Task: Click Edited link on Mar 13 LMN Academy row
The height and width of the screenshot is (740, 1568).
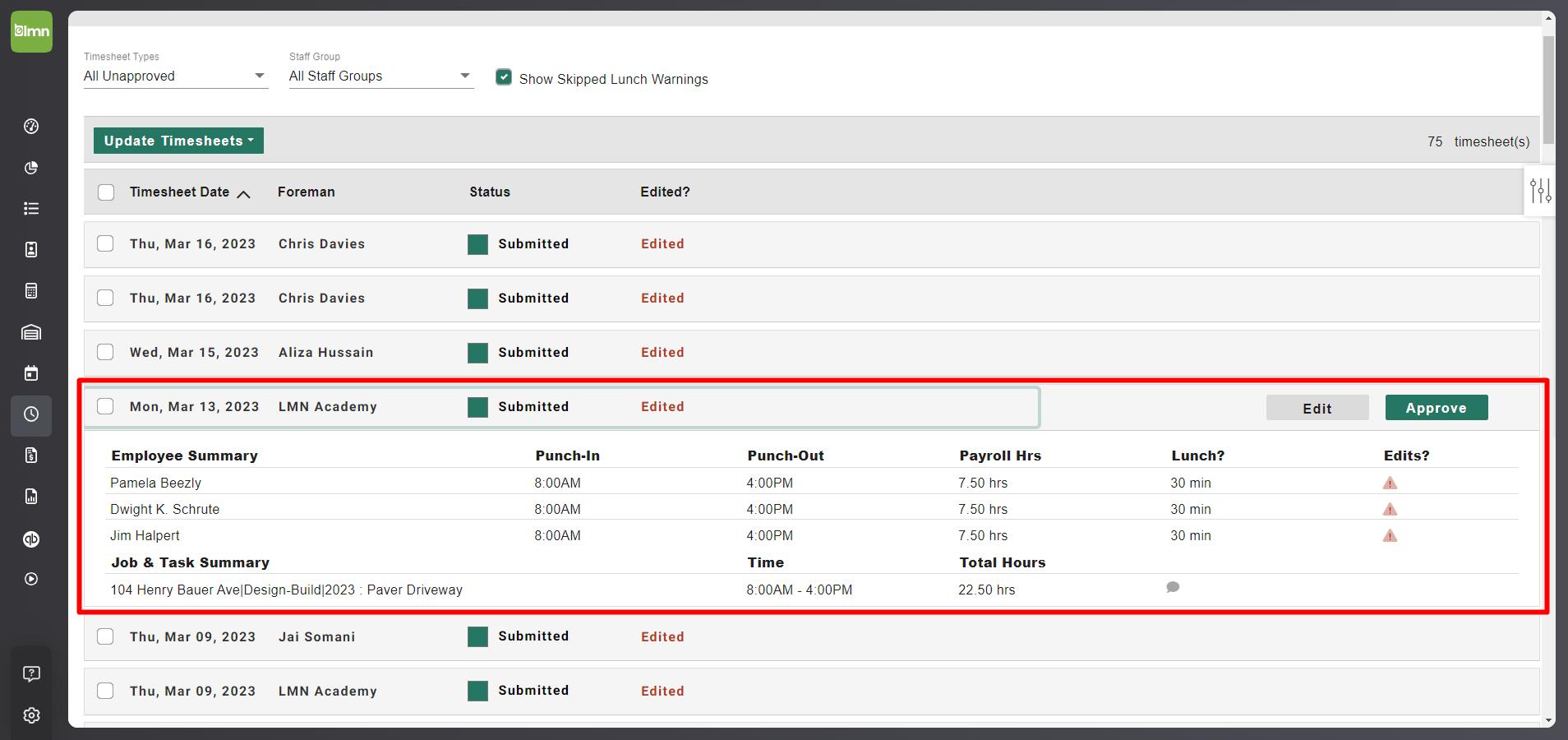Action: coord(662,406)
